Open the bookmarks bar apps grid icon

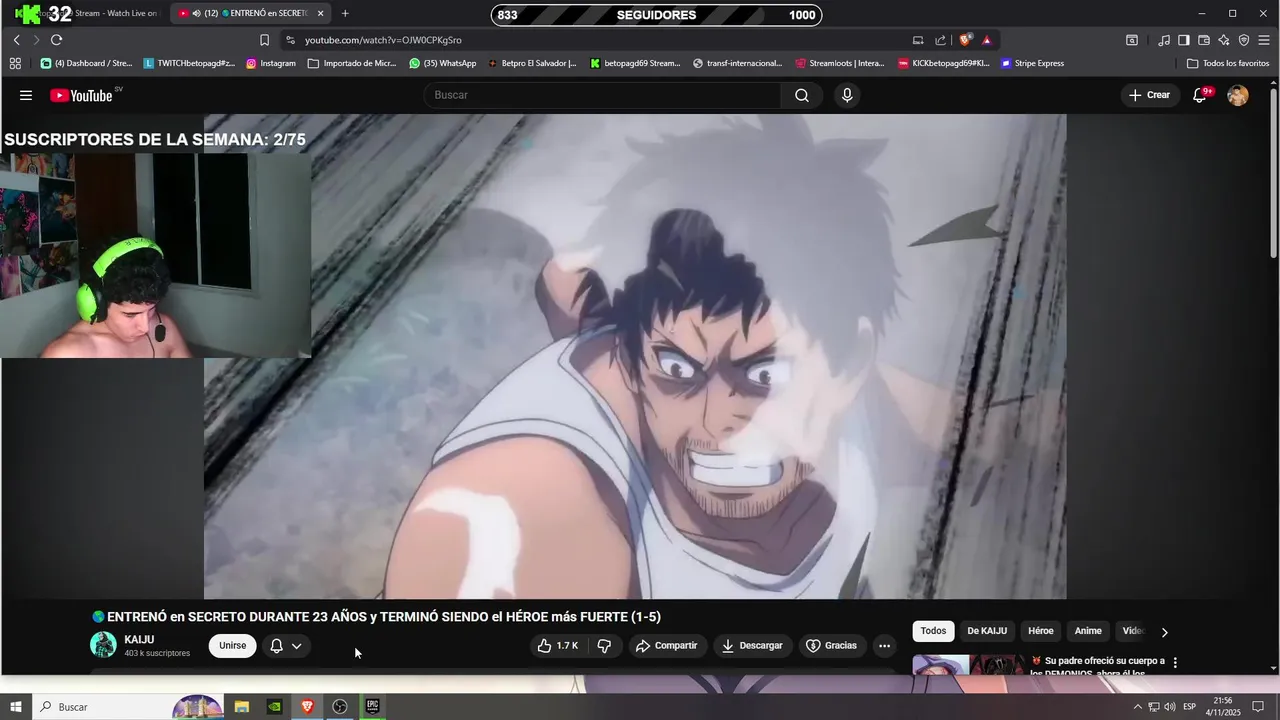[x=15, y=63]
